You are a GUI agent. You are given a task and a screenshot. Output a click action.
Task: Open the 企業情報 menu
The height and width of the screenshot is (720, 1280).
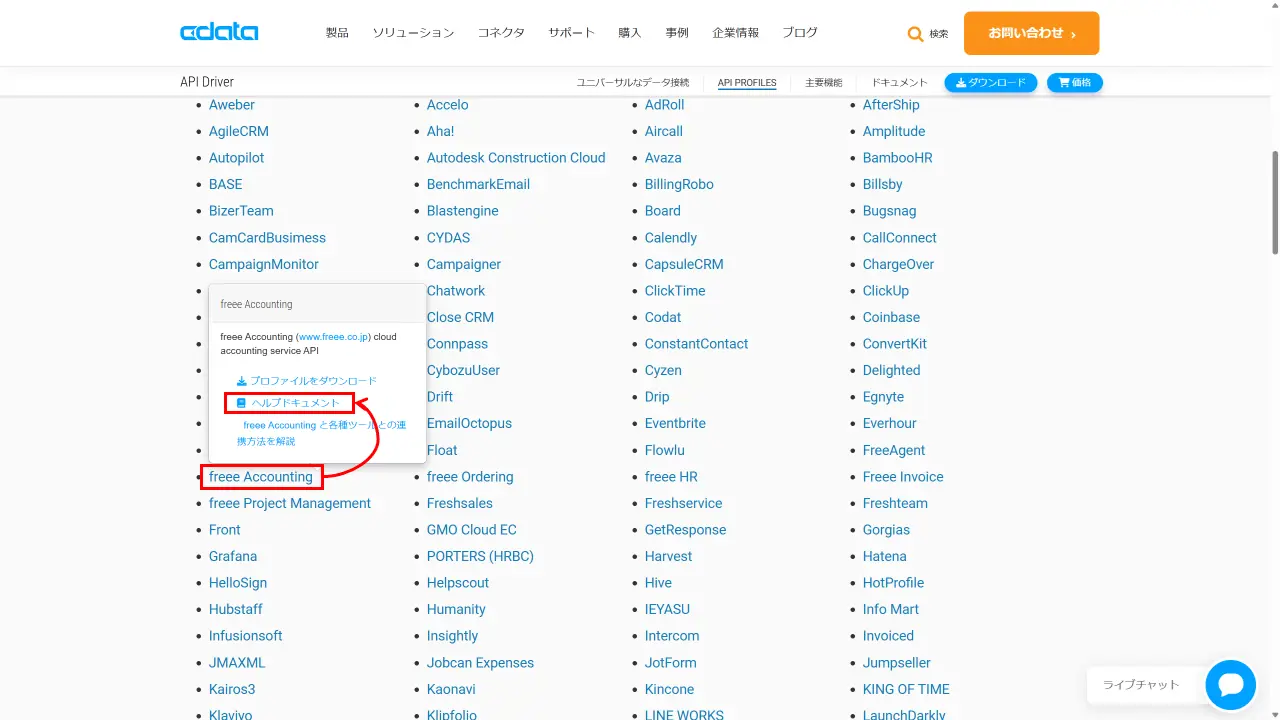(x=735, y=33)
